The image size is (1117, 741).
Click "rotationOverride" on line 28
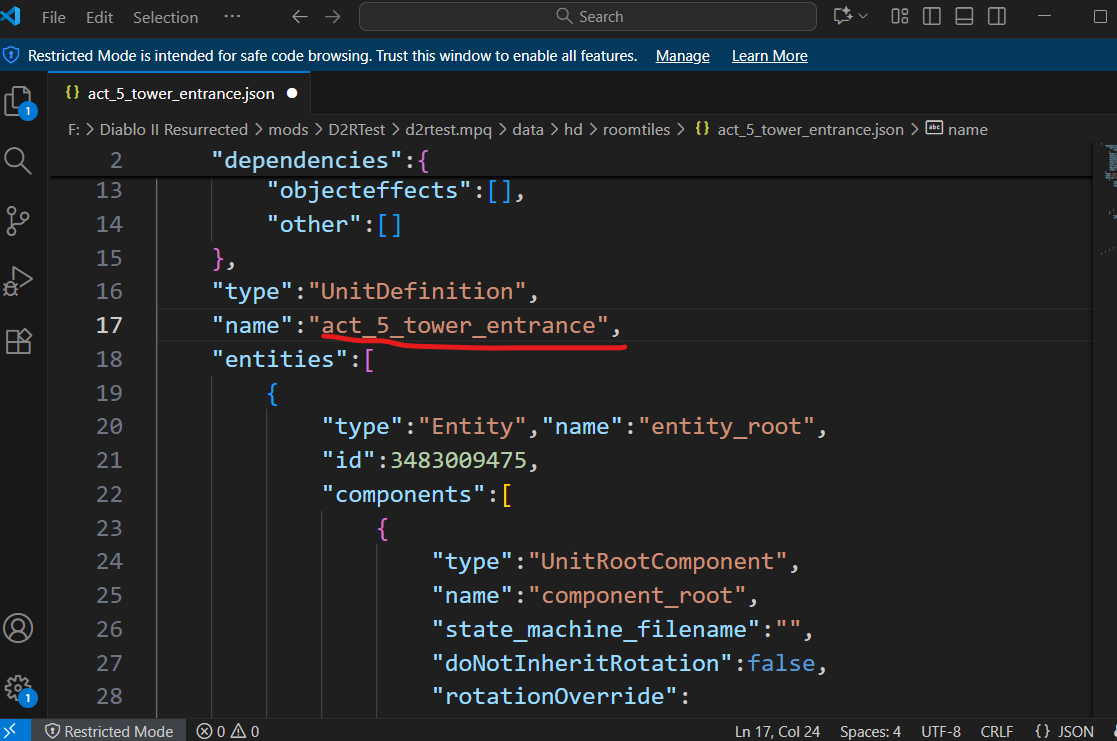[554, 696]
